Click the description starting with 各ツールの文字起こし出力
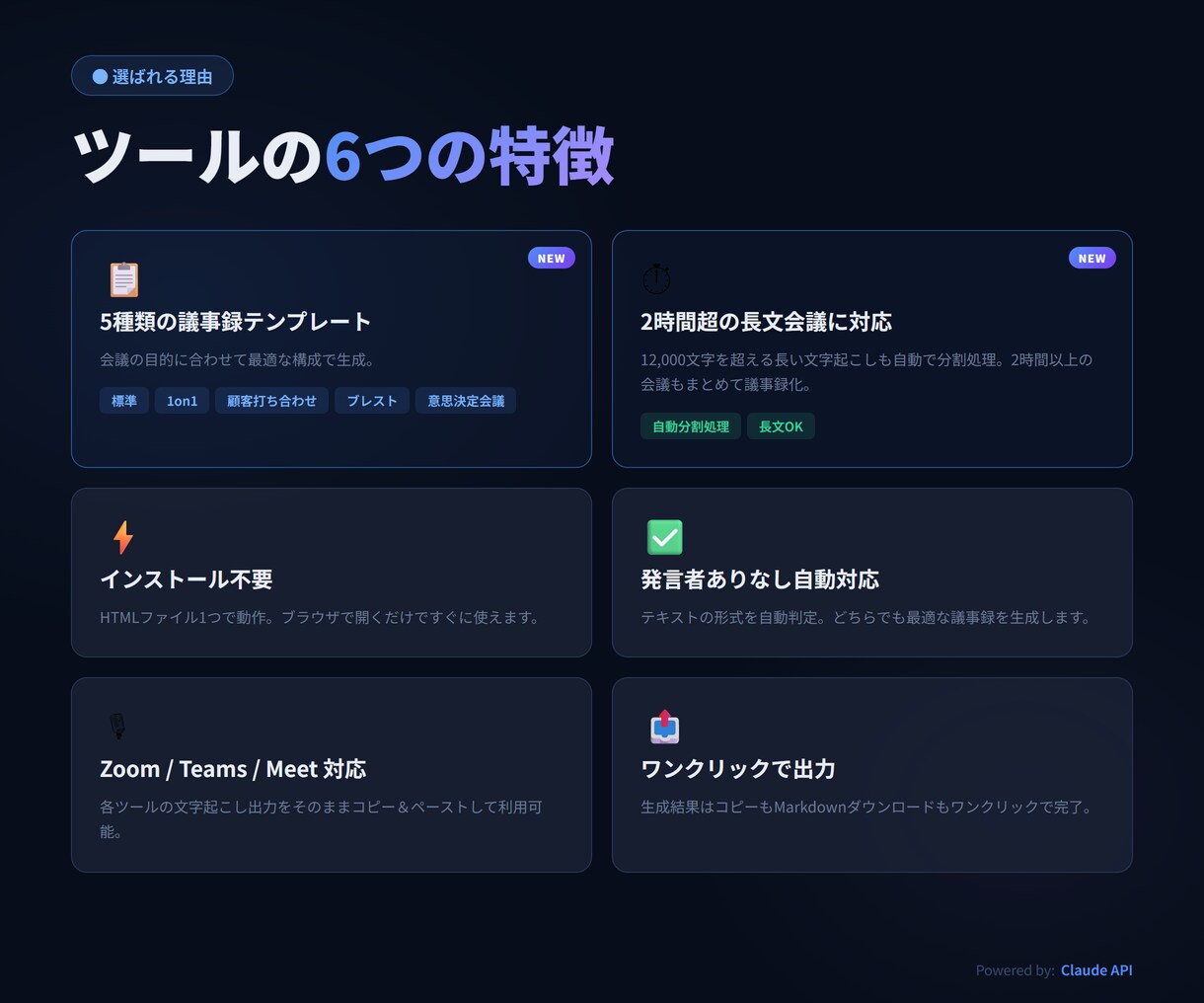The width and height of the screenshot is (1204, 1003). 321,819
